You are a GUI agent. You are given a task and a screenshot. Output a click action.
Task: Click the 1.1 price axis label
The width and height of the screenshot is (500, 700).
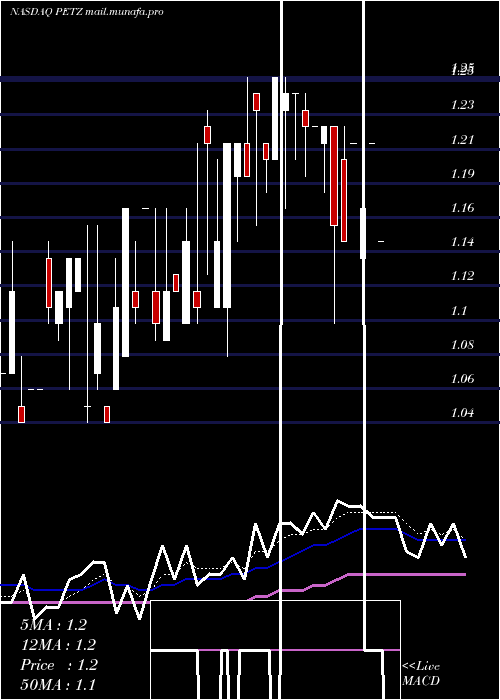(x=459, y=310)
